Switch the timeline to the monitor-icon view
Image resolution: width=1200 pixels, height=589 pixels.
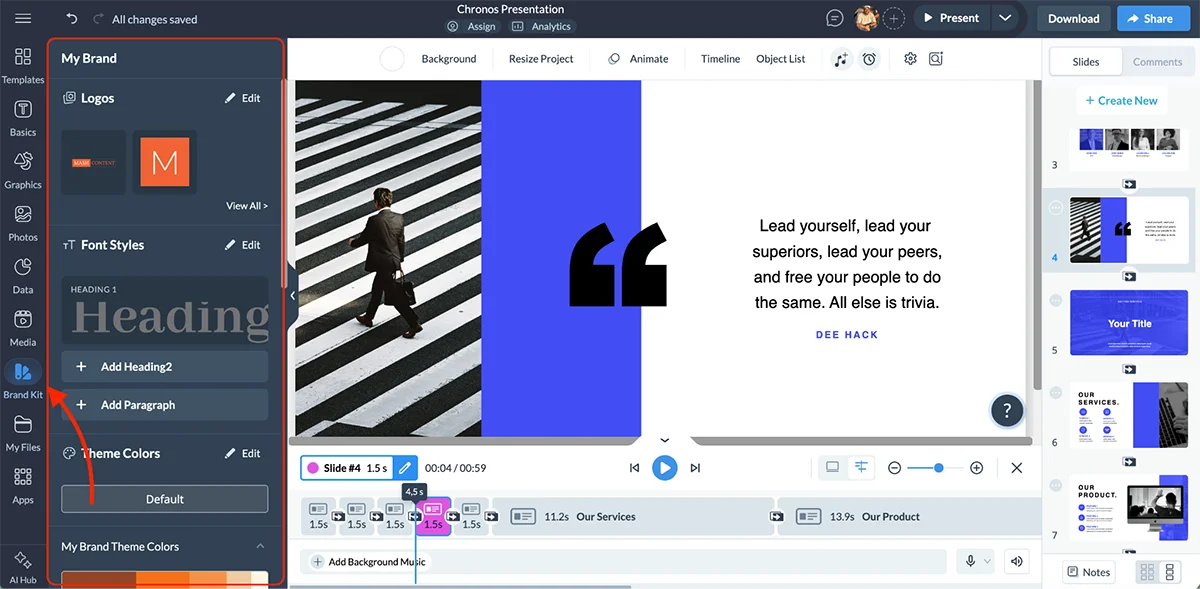tap(832, 467)
